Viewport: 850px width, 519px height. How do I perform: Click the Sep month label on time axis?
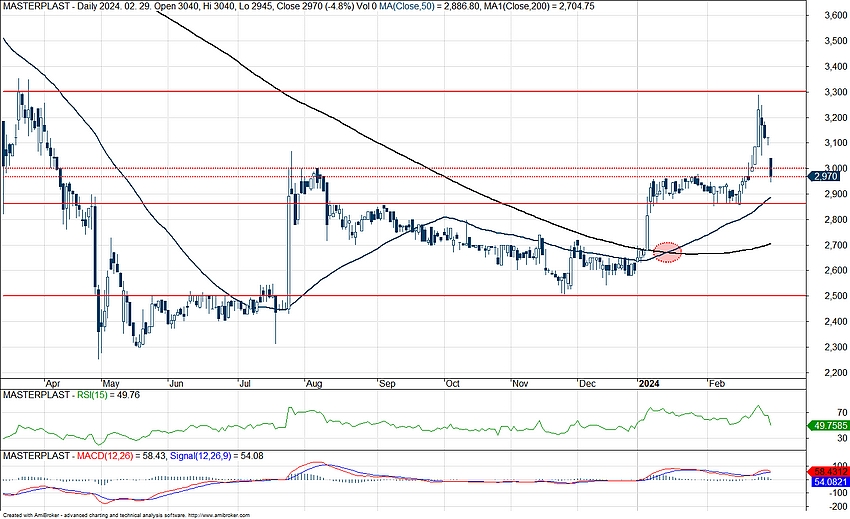387,384
